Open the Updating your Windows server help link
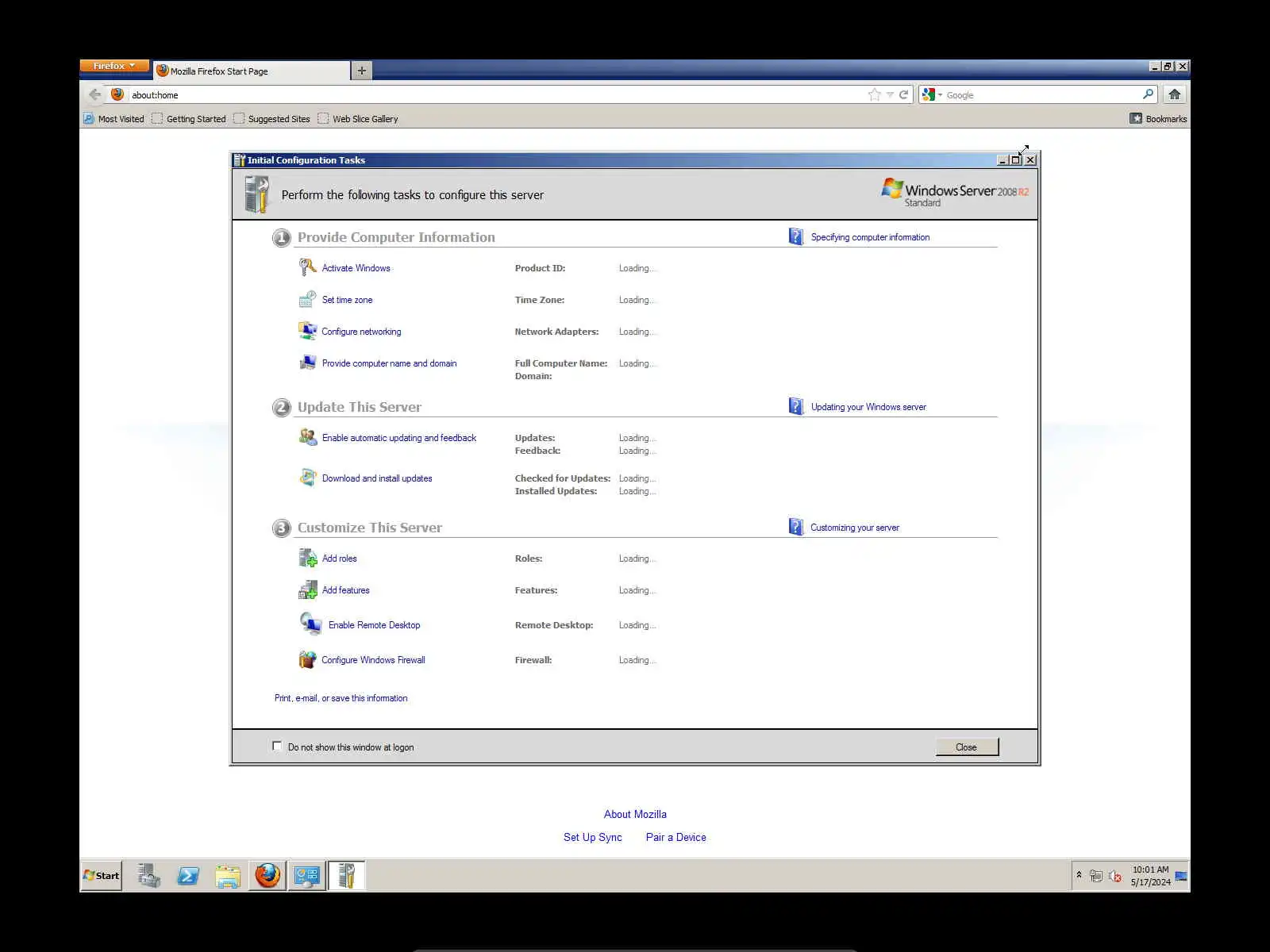Image resolution: width=1270 pixels, height=952 pixels. (x=868, y=407)
